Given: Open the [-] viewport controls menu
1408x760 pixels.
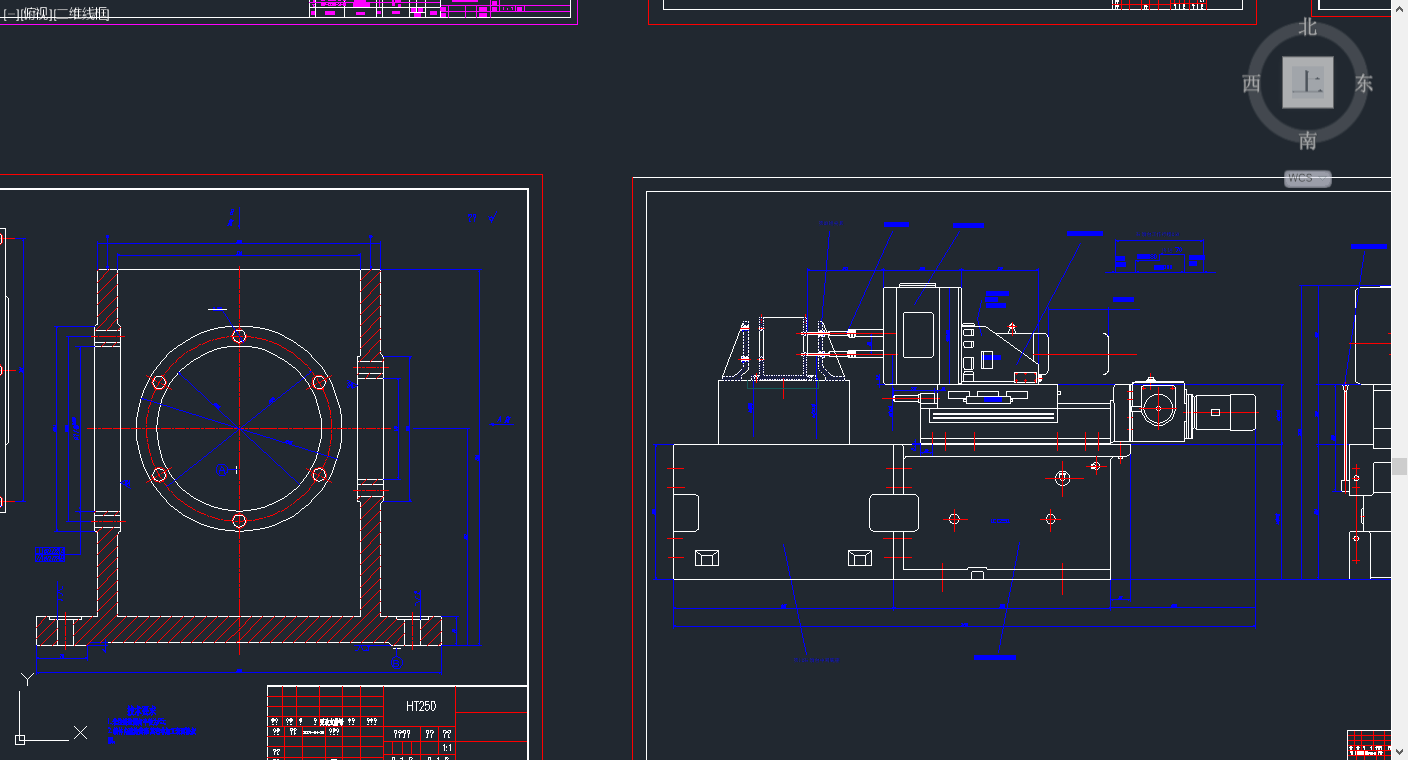Looking at the screenshot, I should [x=9, y=14].
